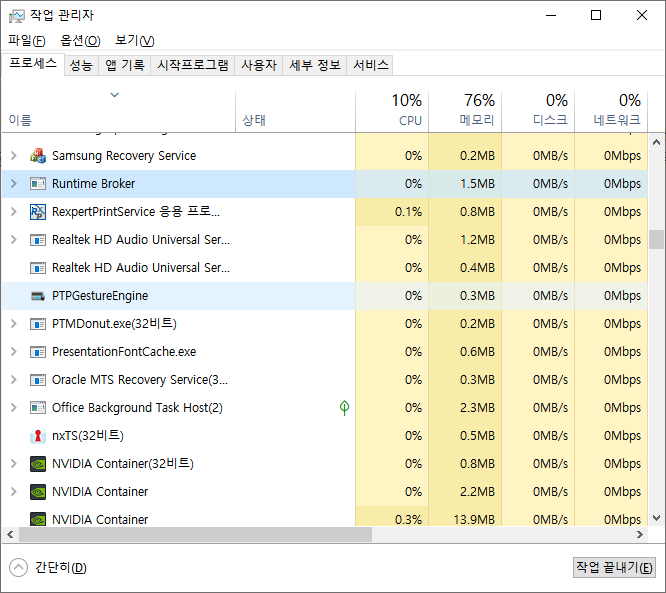
Task: Click the green leaf suspended status icon
Action: (x=344, y=408)
